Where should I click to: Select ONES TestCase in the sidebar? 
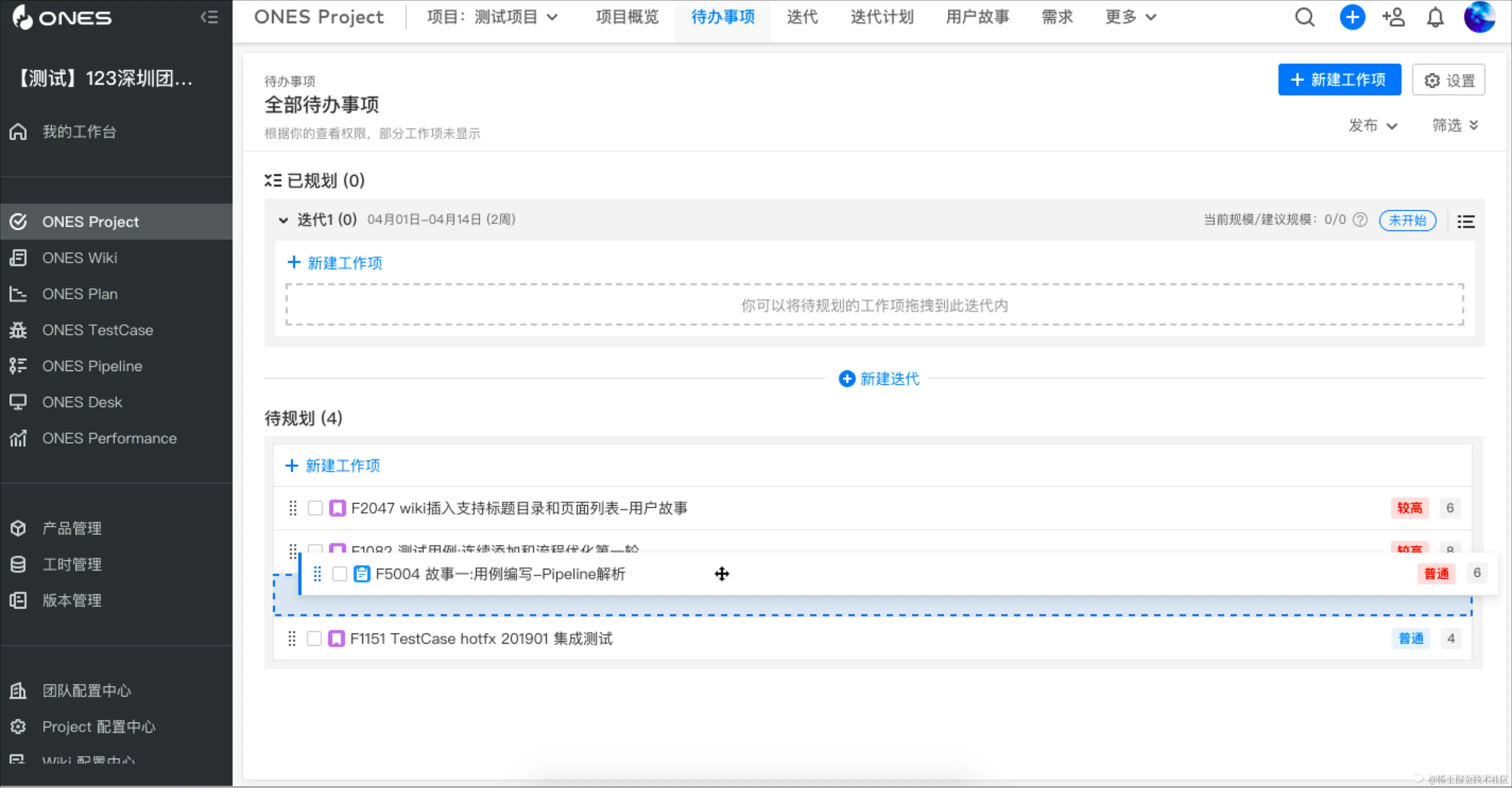tap(97, 330)
